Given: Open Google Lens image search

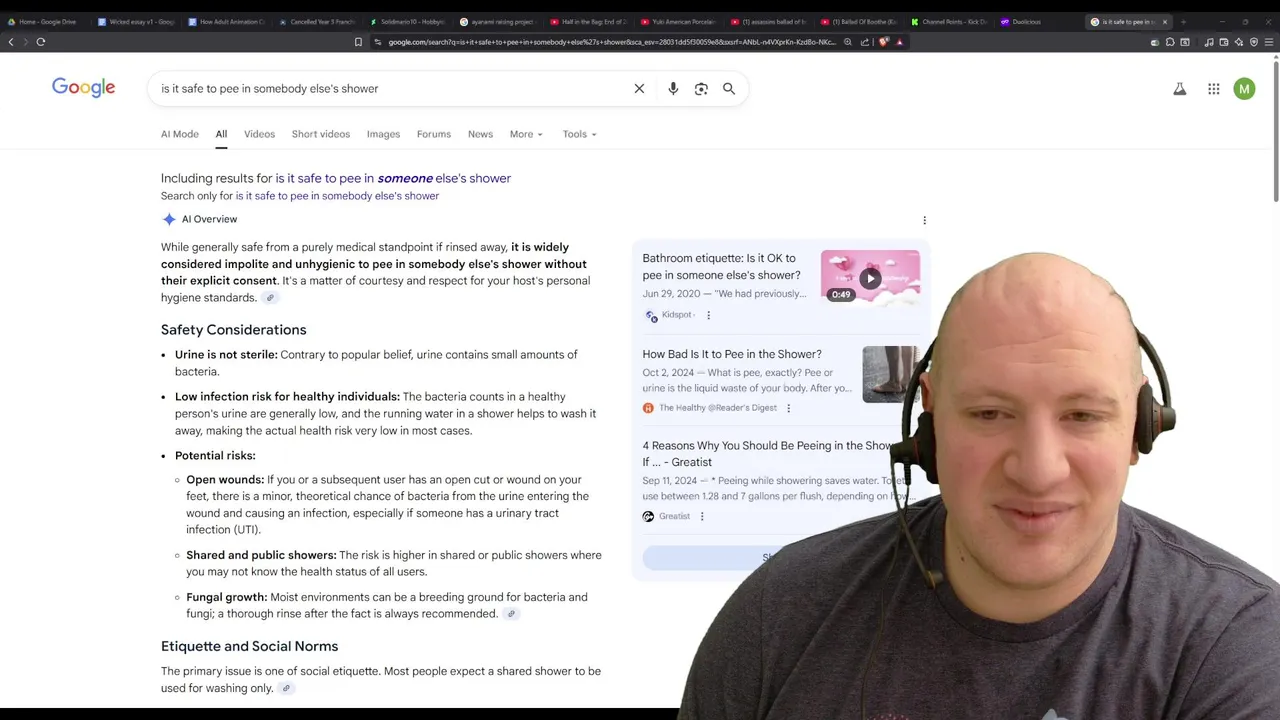Looking at the screenshot, I should [701, 89].
